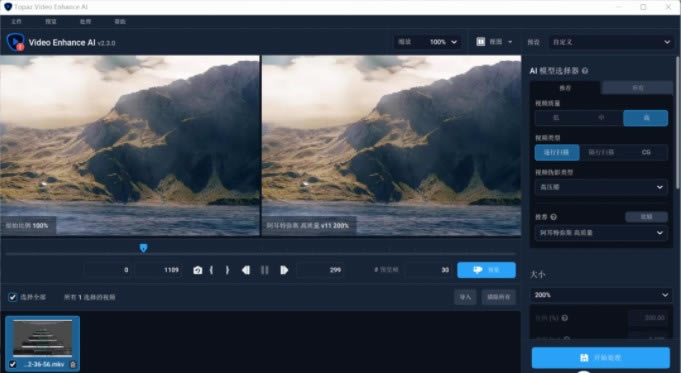Pause the video playback
Screen dimensions: 681x373
coord(264,270)
